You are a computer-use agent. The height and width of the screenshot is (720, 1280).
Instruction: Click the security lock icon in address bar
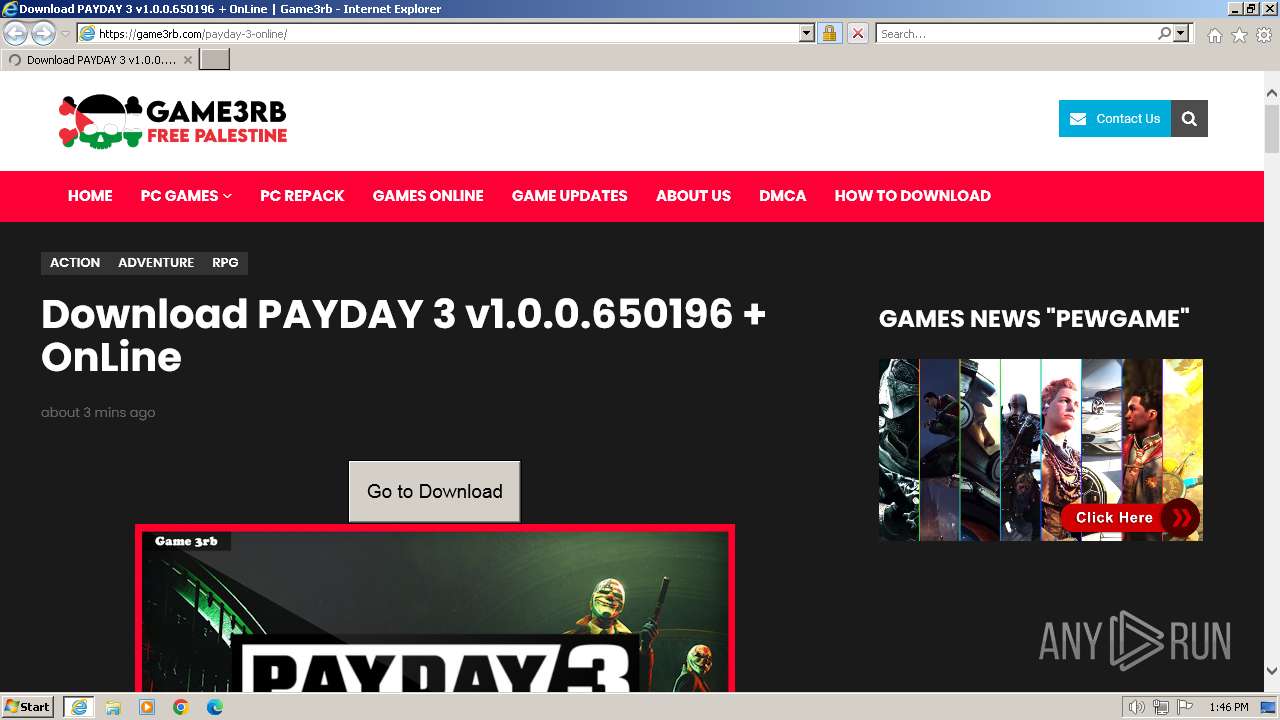tap(829, 34)
